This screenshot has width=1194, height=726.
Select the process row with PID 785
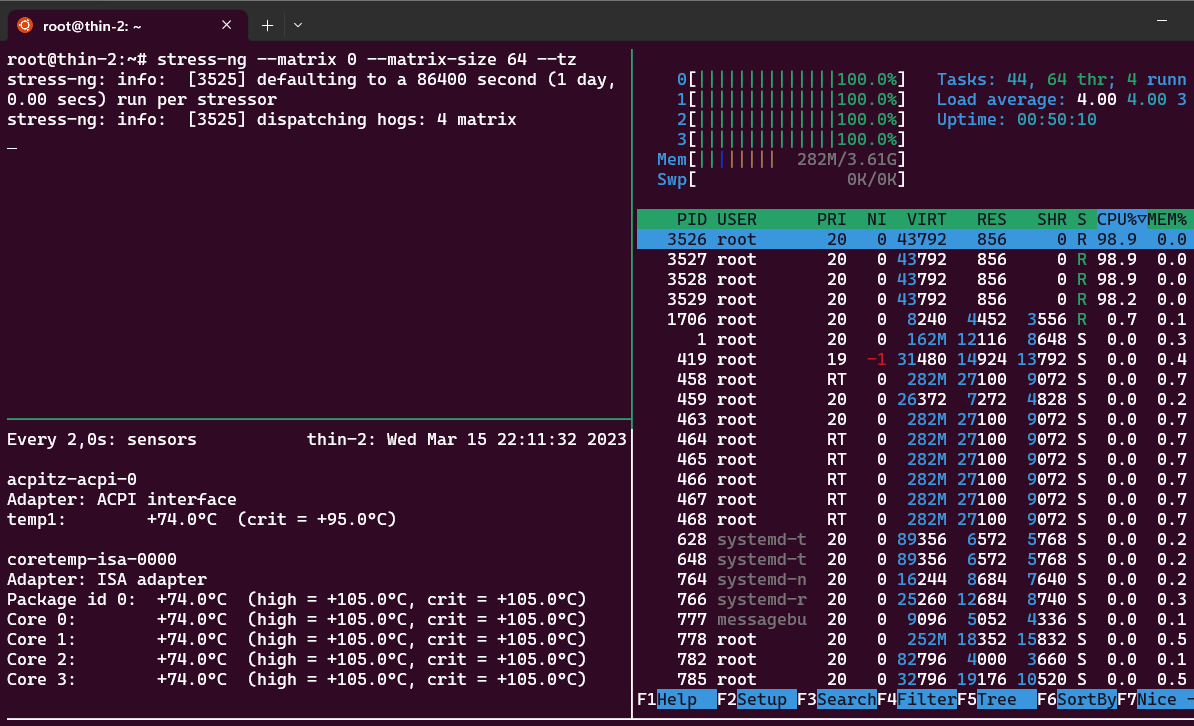[915, 680]
